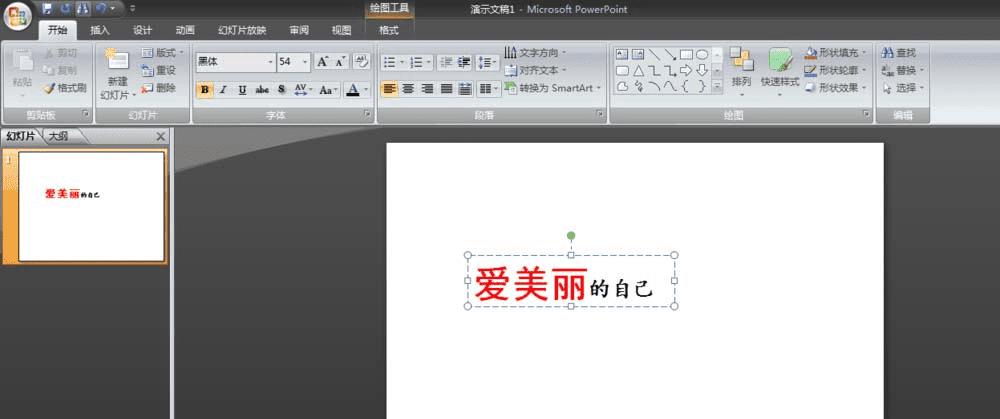1000x419 pixels.
Task: Switch to the 设计 ribbon tab
Action: tap(142, 30)
